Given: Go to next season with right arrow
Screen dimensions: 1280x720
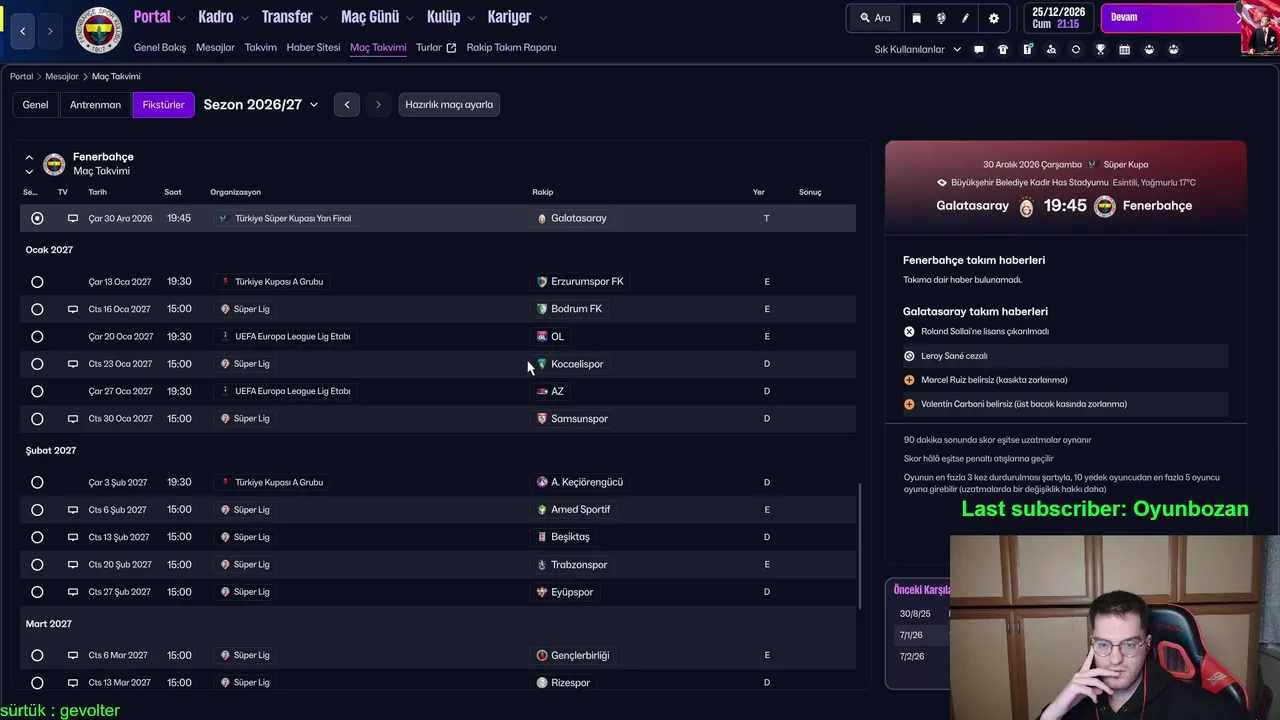Looking at the screenshot, I should pyautogui.click(x=378, y=105).
